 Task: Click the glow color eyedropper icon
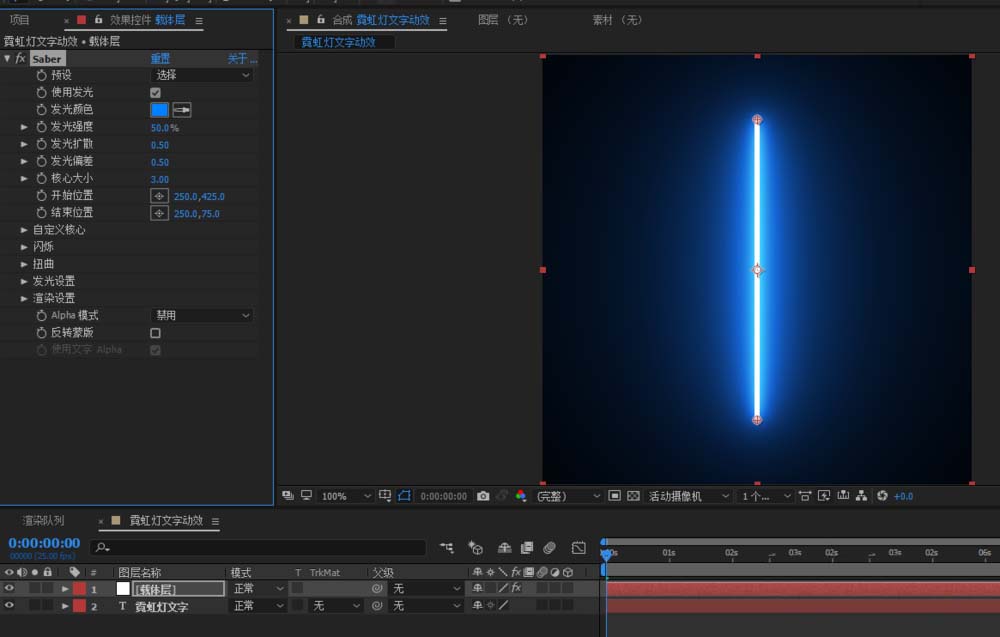(x=182, y=110)
